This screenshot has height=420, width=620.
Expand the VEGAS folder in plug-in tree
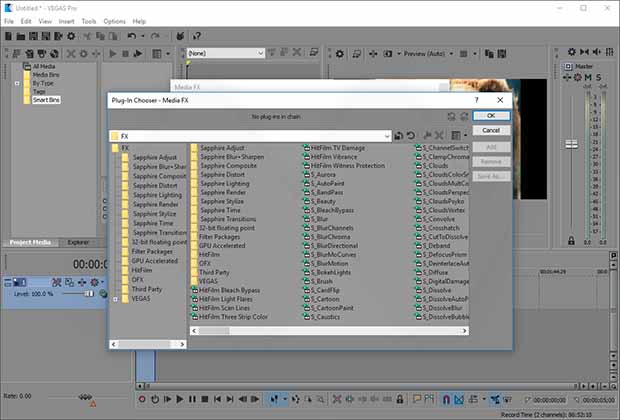click(x=115, y=299)
